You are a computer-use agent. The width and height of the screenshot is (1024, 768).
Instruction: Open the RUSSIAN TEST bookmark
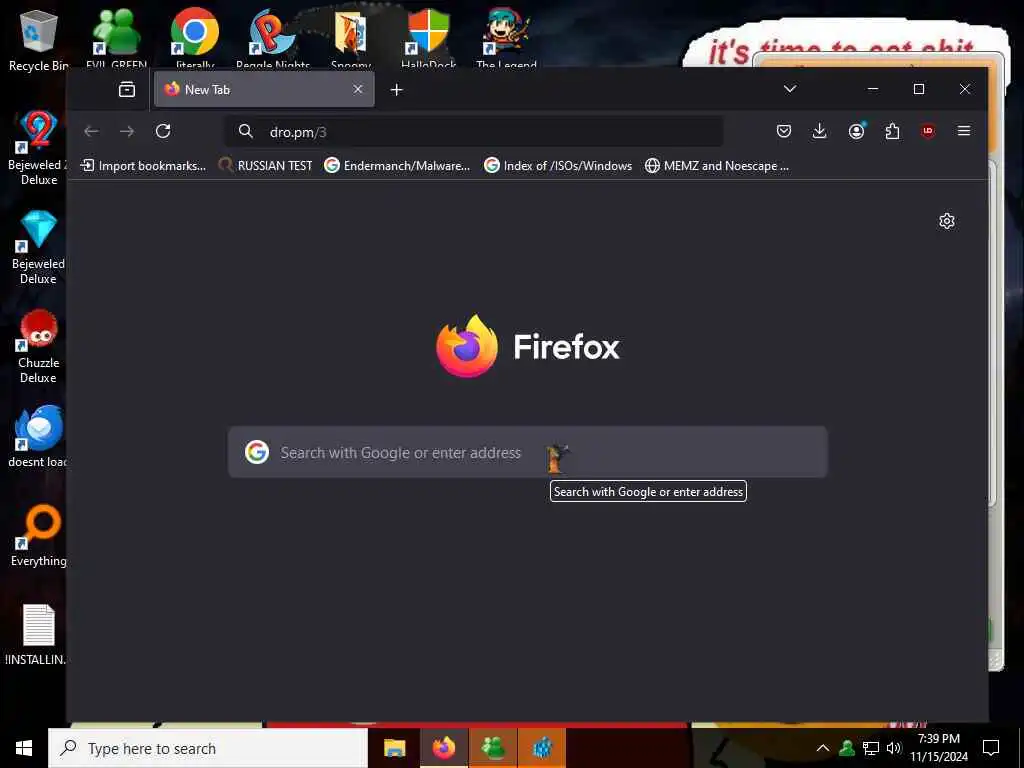point(265,166)
